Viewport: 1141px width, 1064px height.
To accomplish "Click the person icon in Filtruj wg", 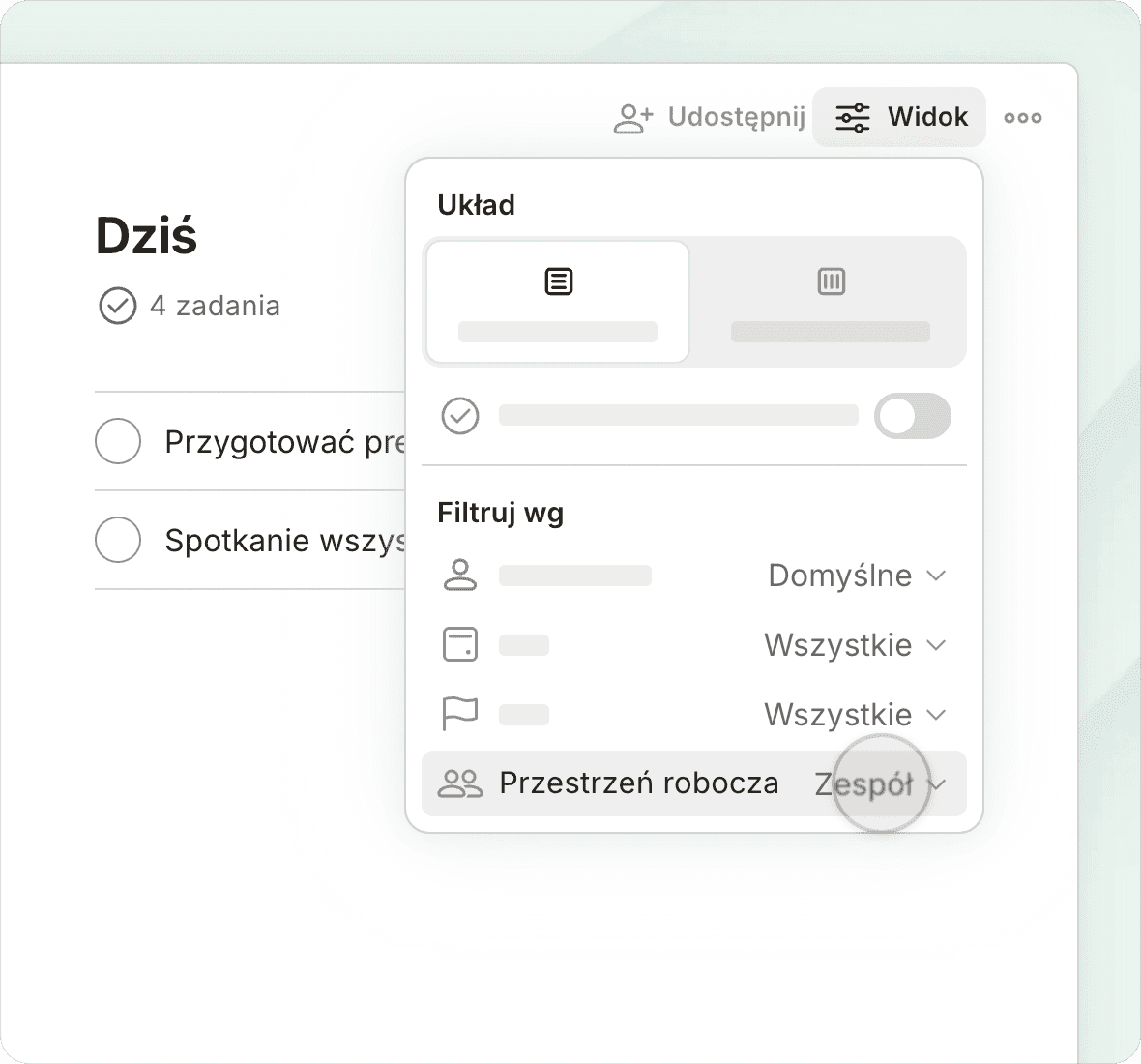I will click(x=459, y=576).
